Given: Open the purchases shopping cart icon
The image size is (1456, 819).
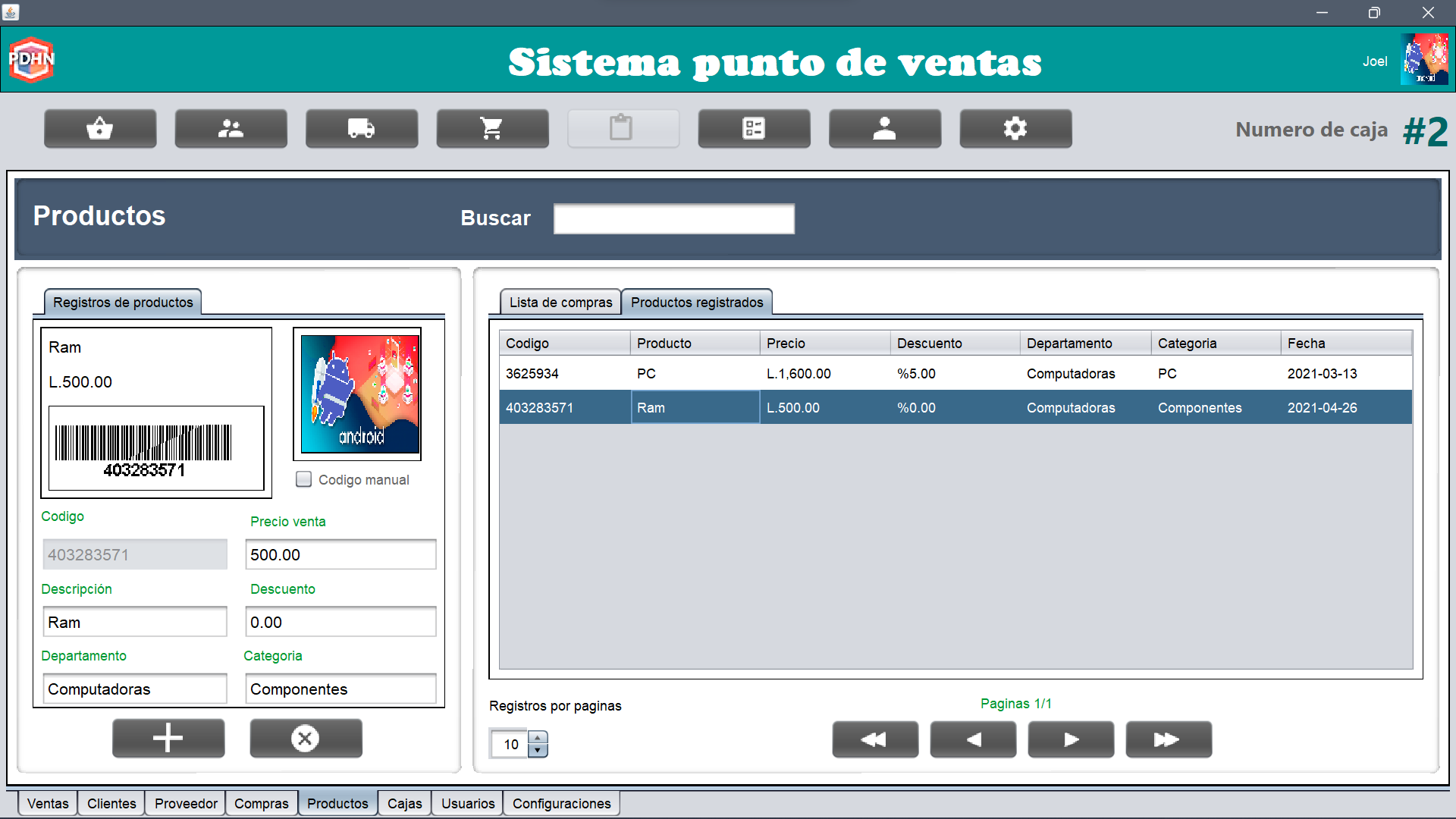Looking at the screenshot, I should 492,128.
